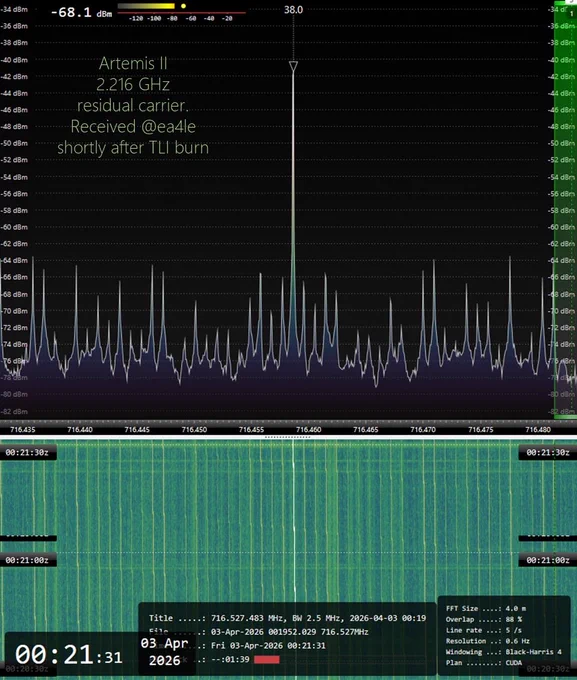Click the -20 tick on signal meter scale

coord(227,18)
